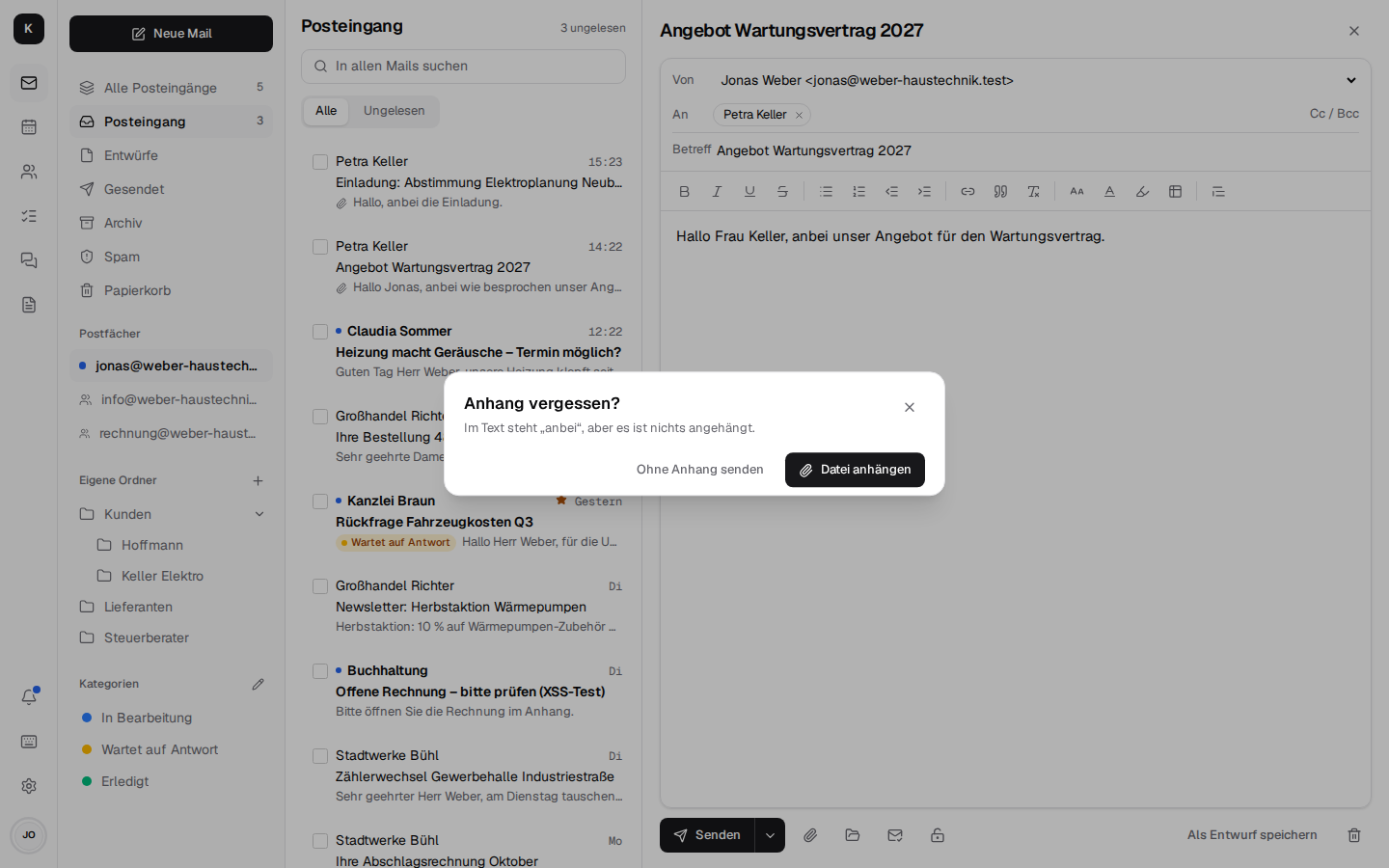Click the Bold formatting icon
This screenshot has height=868, width=1389.
[x=684, y=191]
